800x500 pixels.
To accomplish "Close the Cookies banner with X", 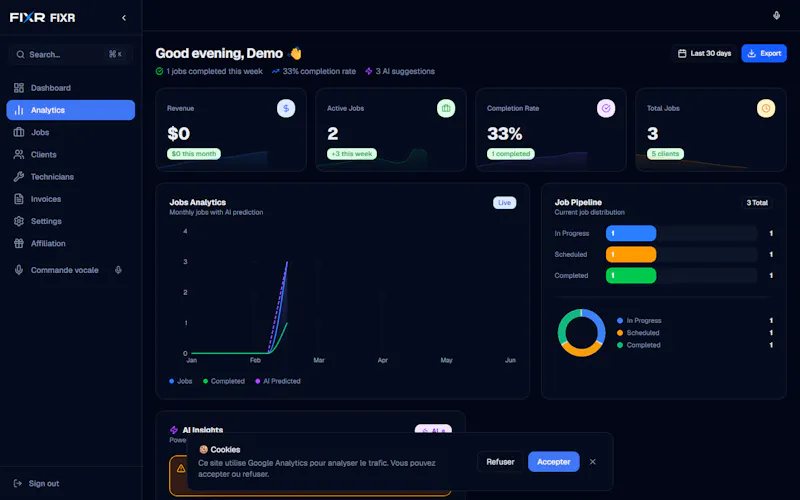I will [593, 462].
